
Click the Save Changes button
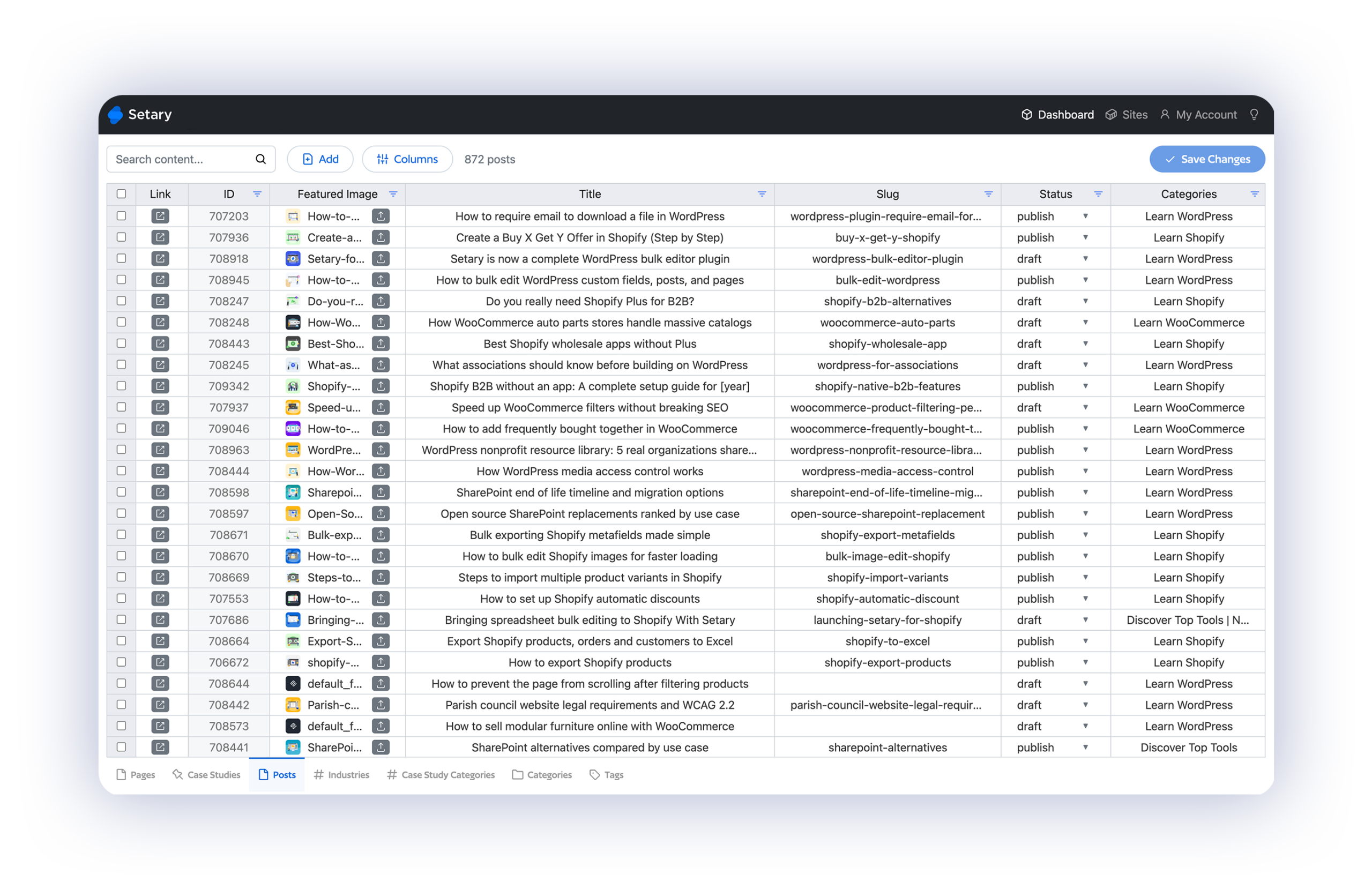coord(1207,159)
